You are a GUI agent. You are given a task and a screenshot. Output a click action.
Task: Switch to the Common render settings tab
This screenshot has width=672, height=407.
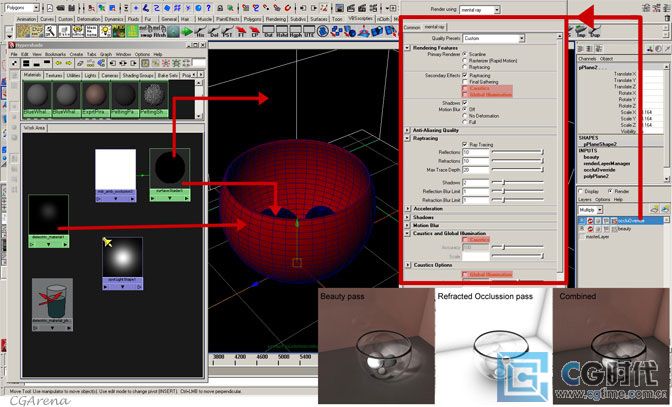point(412,27)
